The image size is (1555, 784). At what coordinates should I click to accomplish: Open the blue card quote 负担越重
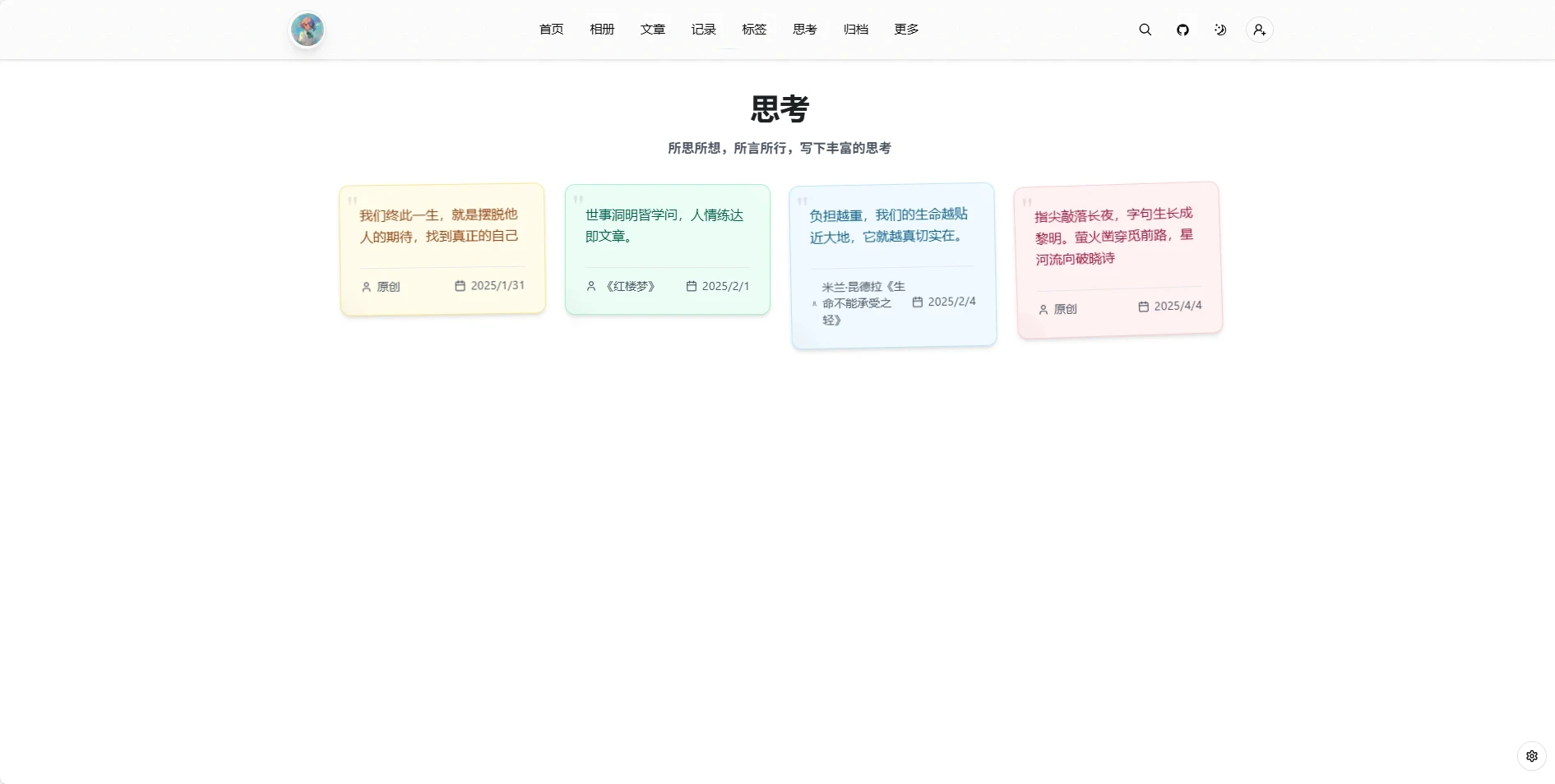point(889,225)
